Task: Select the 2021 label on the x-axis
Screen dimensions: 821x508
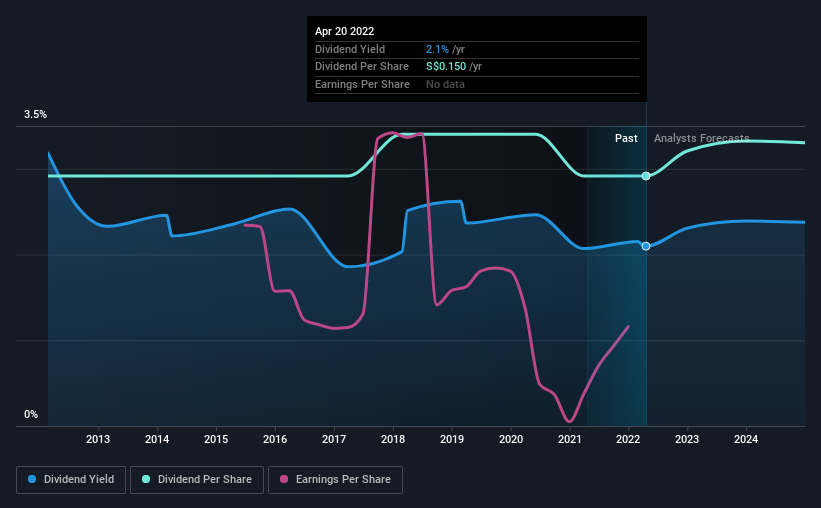Action: tap(570, 439)
